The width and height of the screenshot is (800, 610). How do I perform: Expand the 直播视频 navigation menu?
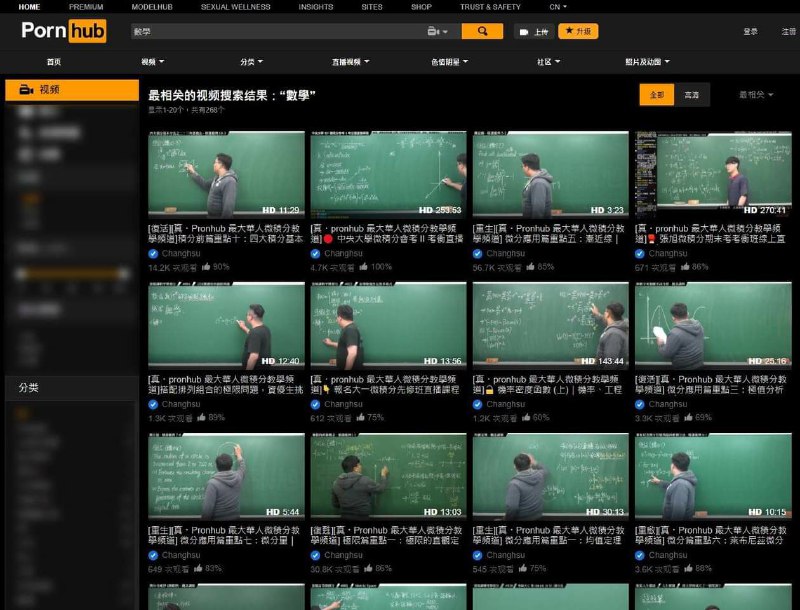pos(351,62)
